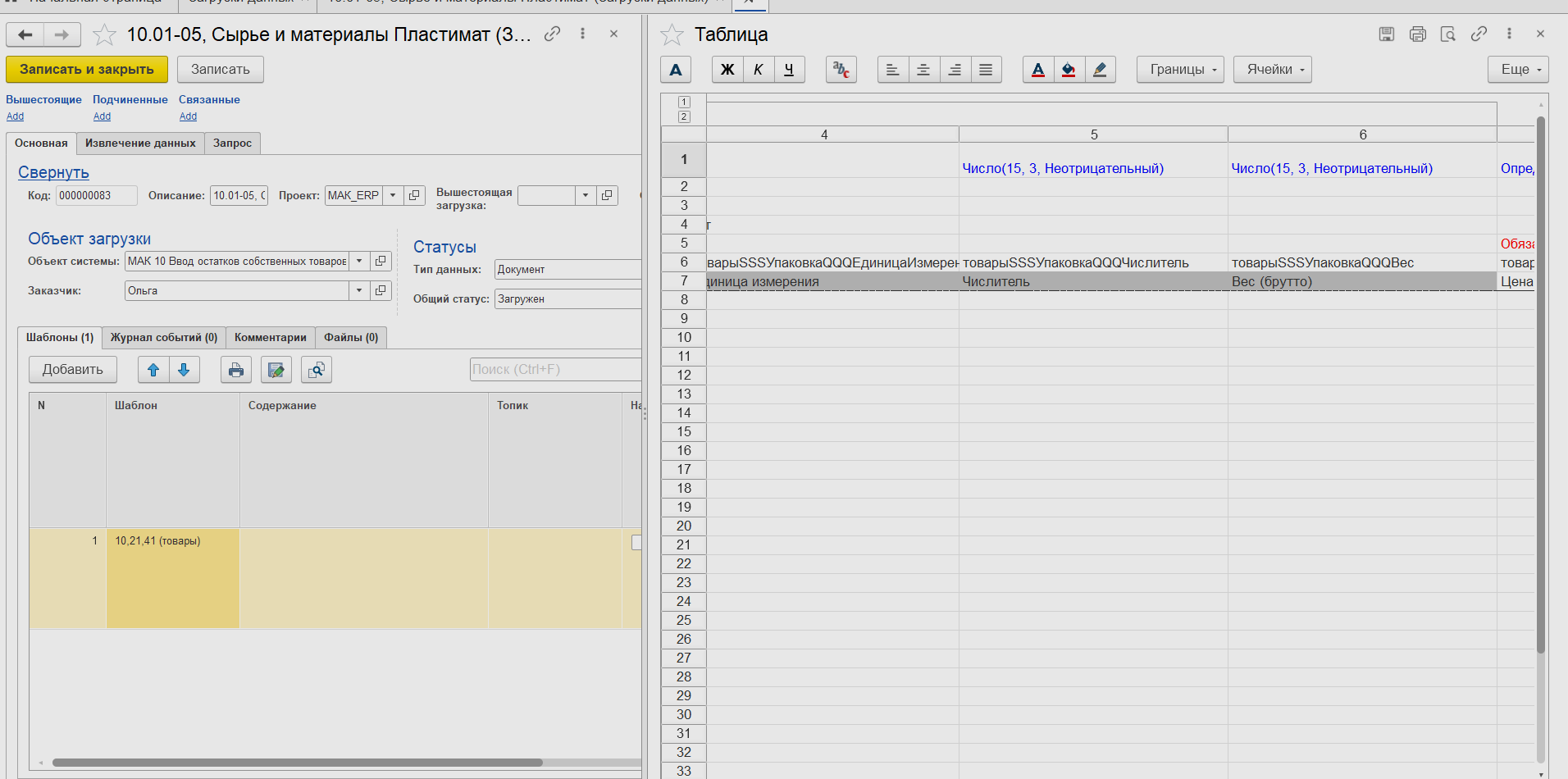Viewport: 1568px width, 779px height.
Task: Click the table print icon
Action: [1417, 34]
